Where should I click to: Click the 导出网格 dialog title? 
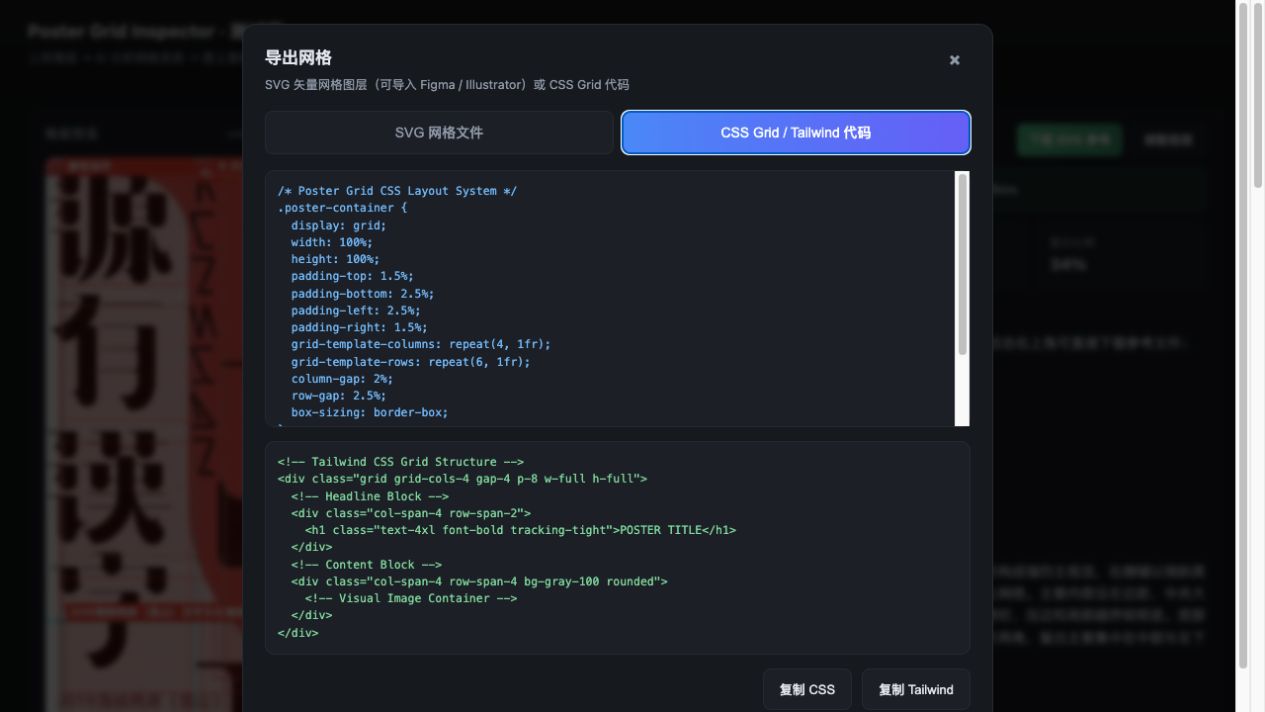298,58
